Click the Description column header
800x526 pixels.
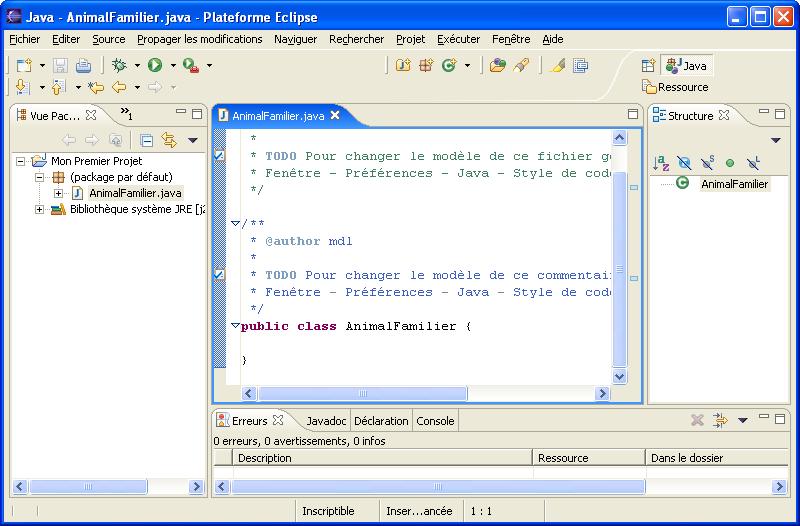[380, 458]
